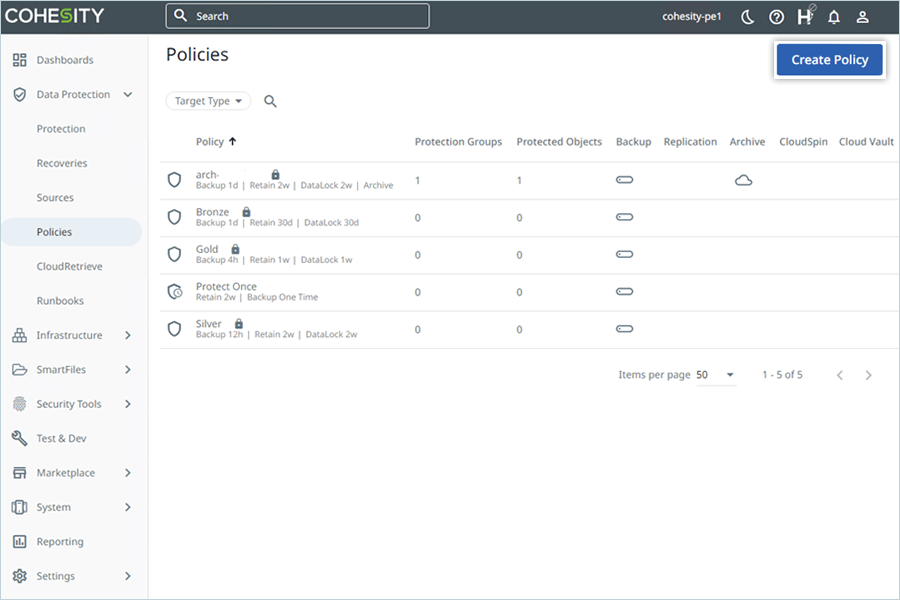This screenshot has height=600, width=900.
Task: Open the Bronze policy name
Action: click(212, 212)
